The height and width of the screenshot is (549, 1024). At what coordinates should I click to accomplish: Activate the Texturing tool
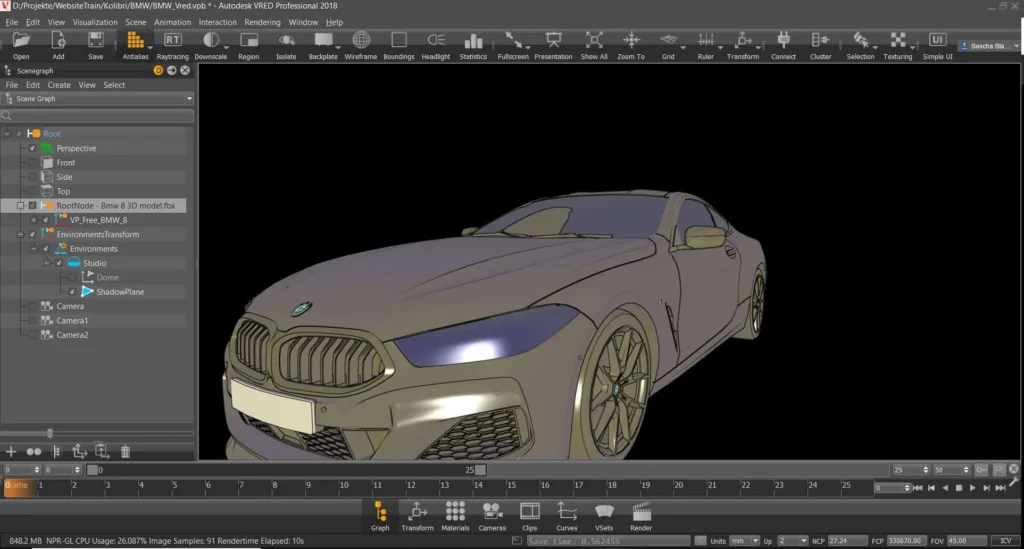(897, 40)
